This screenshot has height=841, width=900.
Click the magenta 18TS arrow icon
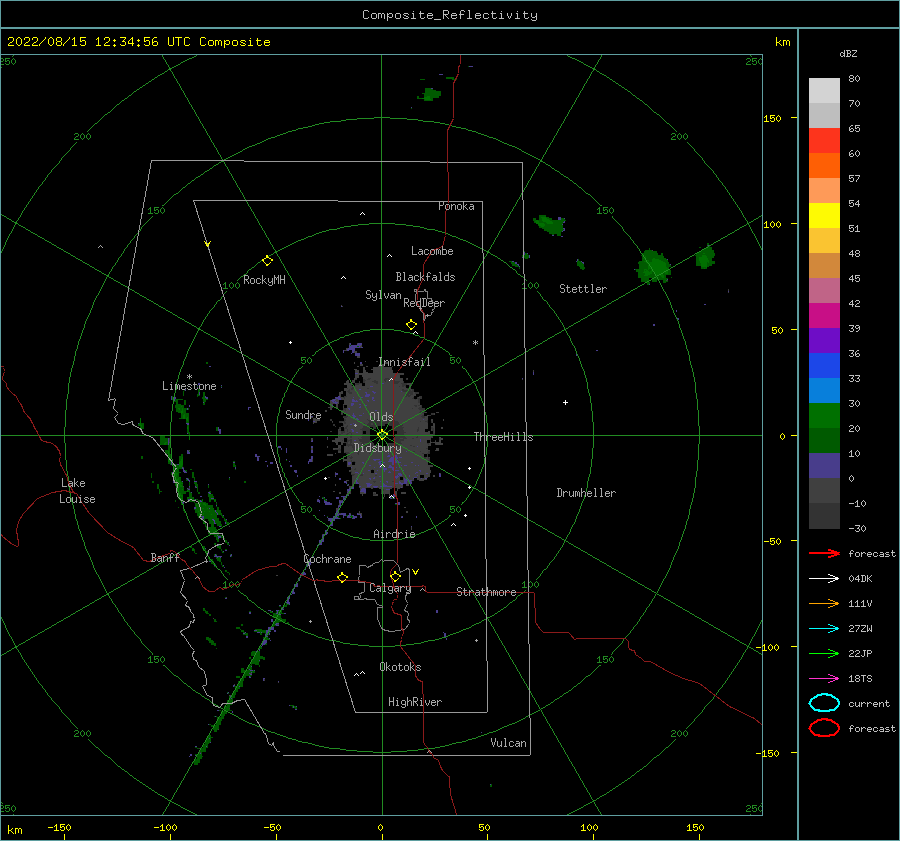pyautogui.click(x=824, y=679)
